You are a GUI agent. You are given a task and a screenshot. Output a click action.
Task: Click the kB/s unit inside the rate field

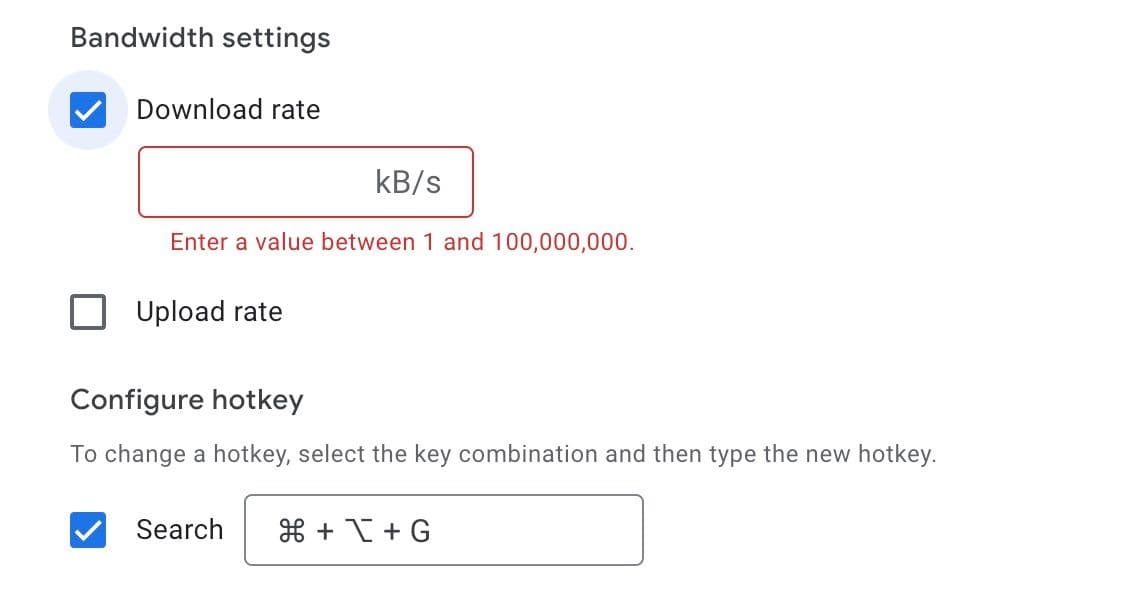408,182
